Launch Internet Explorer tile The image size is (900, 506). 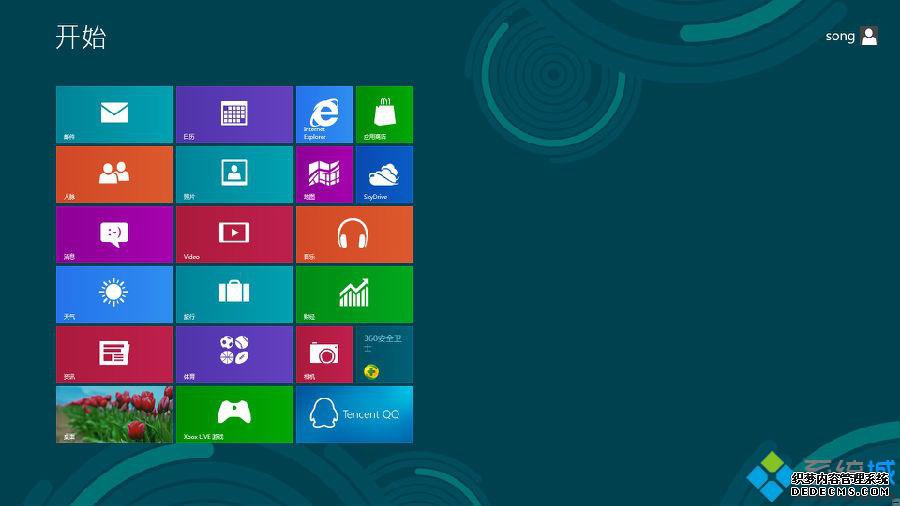coord(324,114)
